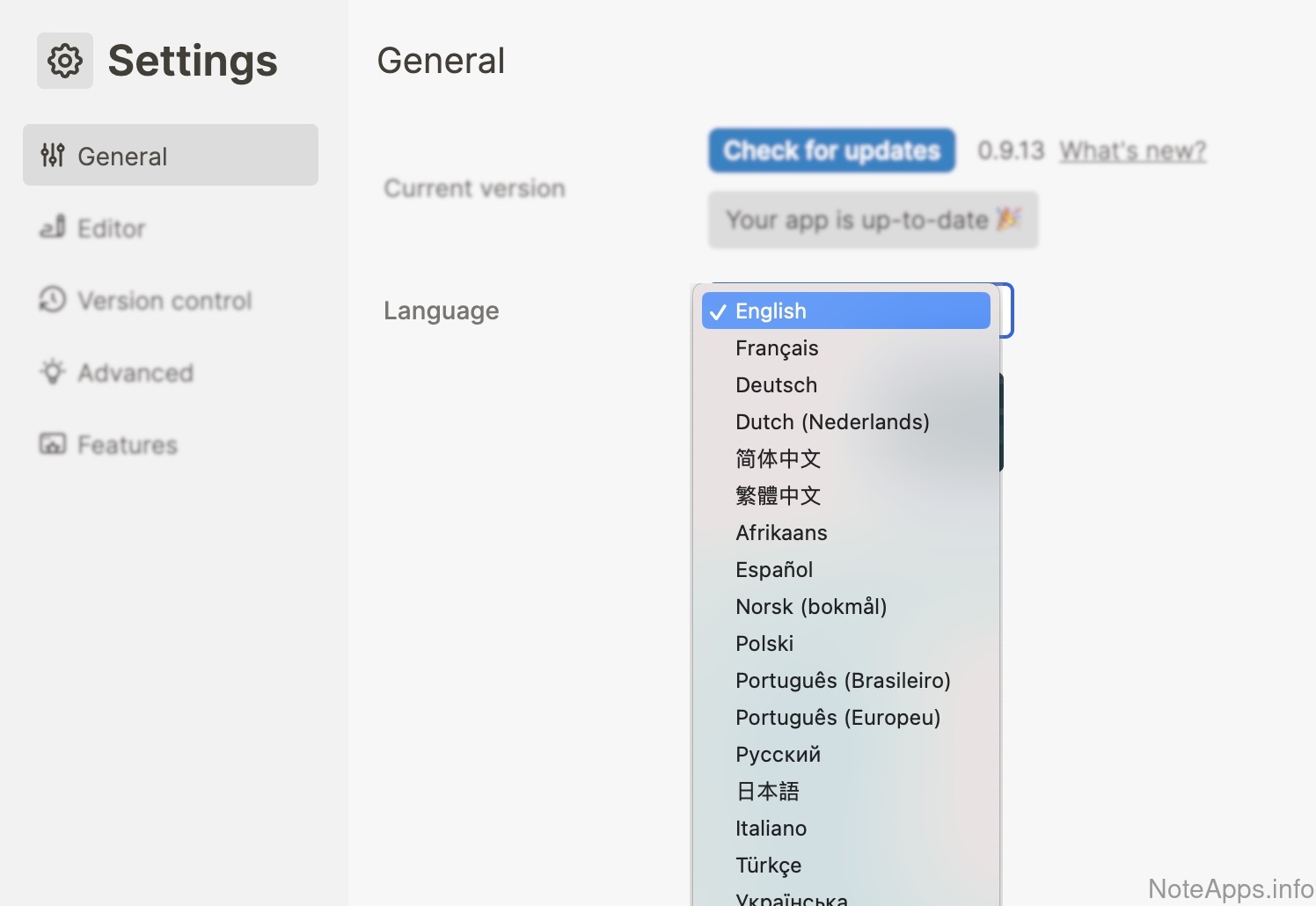The height and width of the screenshot is (906, 1316).
Task: Choose Français from the language dropdown
Action: point(777,348)
